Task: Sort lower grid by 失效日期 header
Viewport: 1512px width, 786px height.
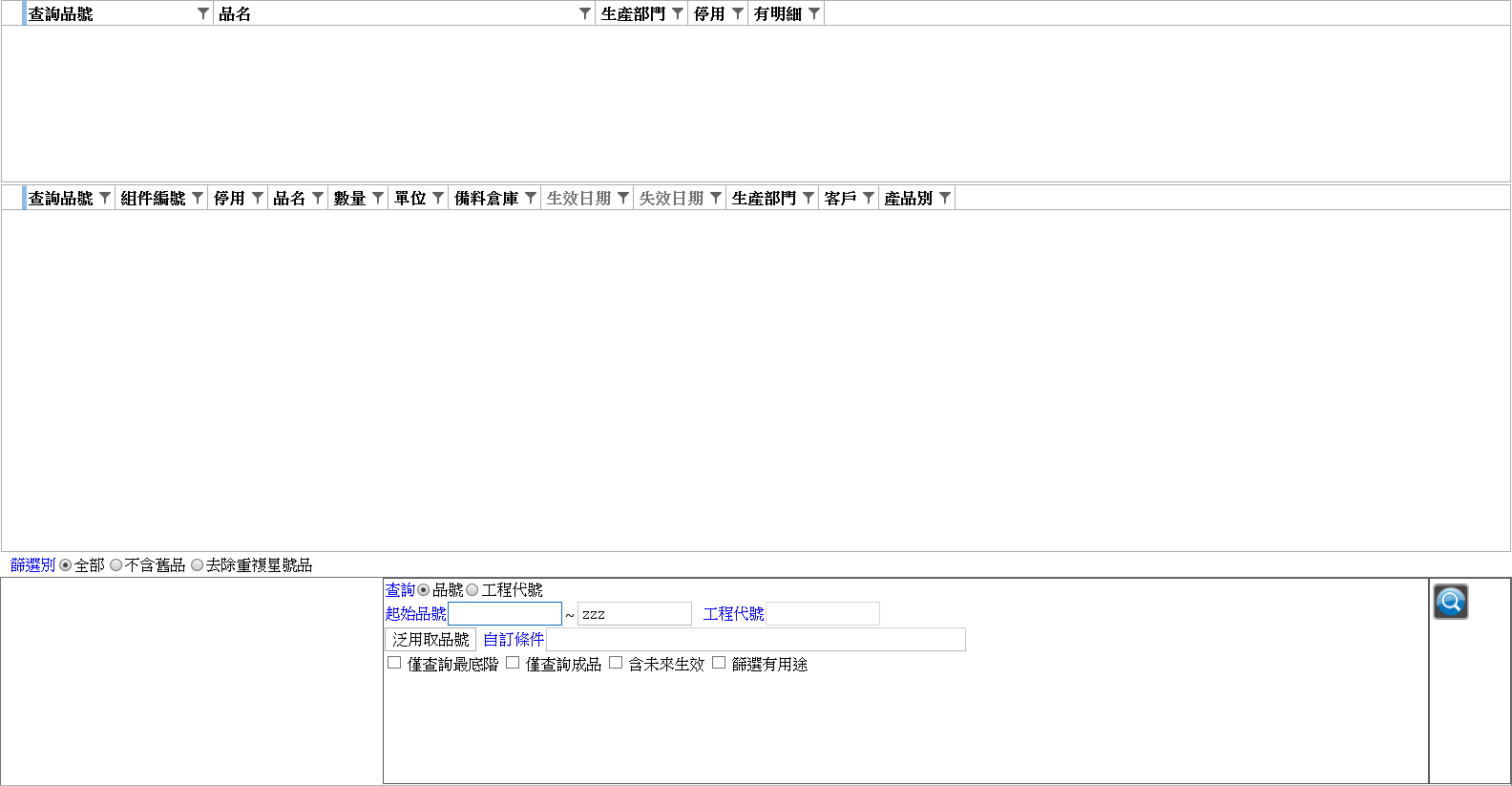Action: point(671,199)
